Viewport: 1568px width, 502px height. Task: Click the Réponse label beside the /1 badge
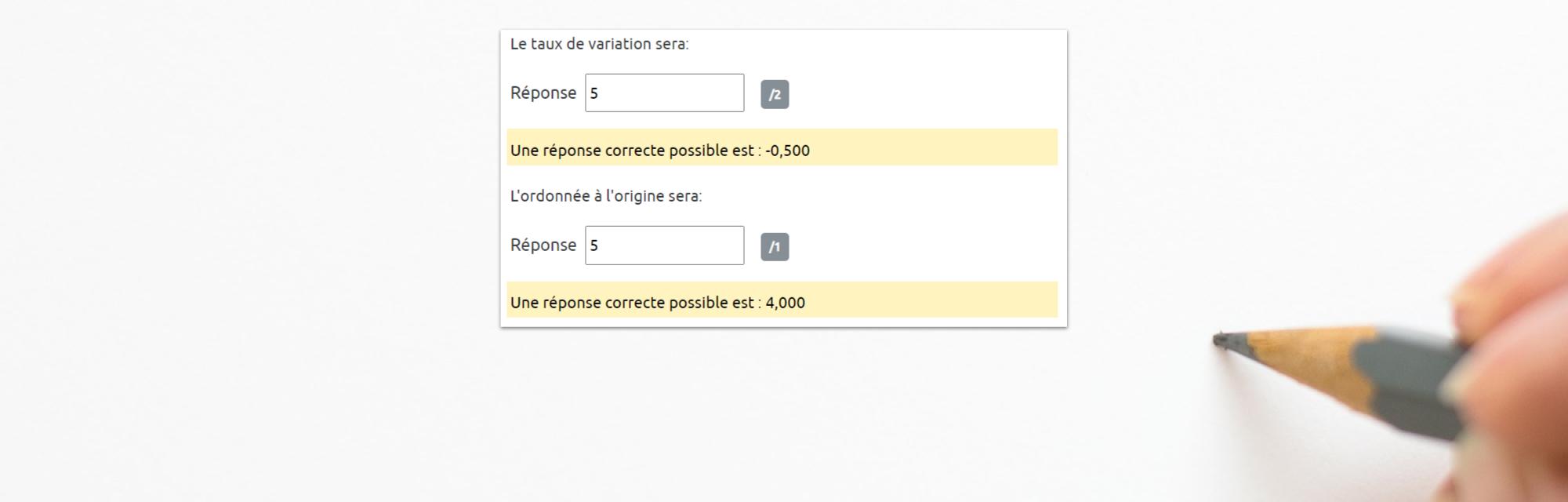(x=543, y=246)
